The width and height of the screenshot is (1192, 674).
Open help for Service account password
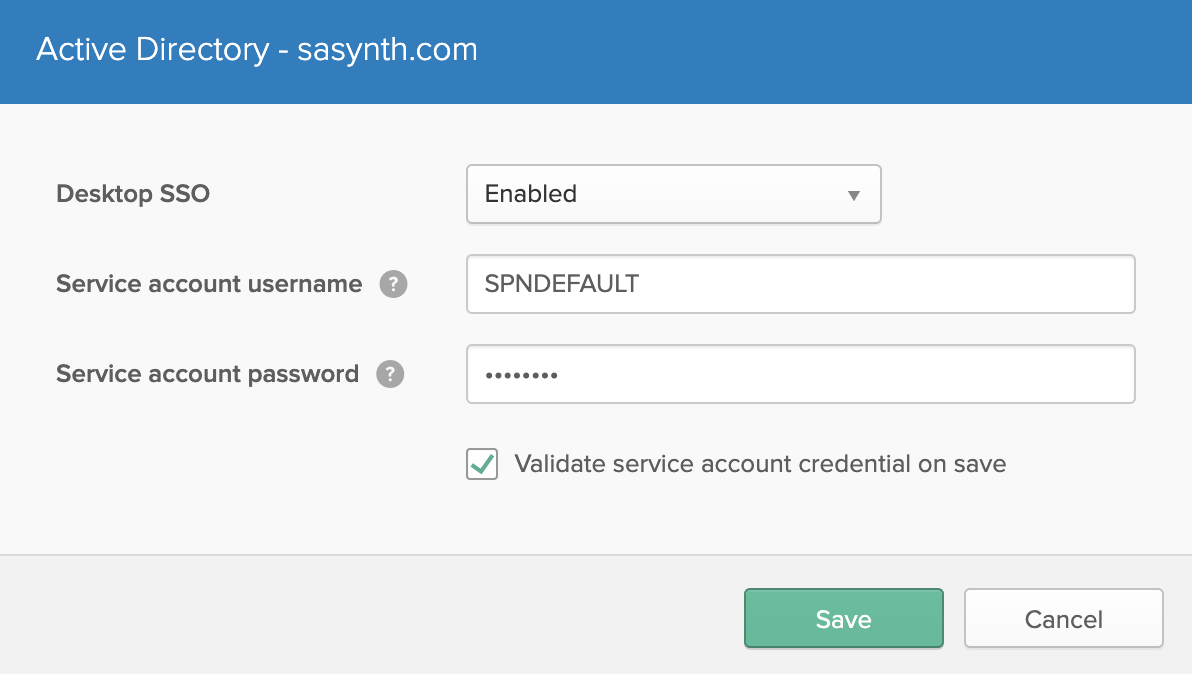coord(390,375)
